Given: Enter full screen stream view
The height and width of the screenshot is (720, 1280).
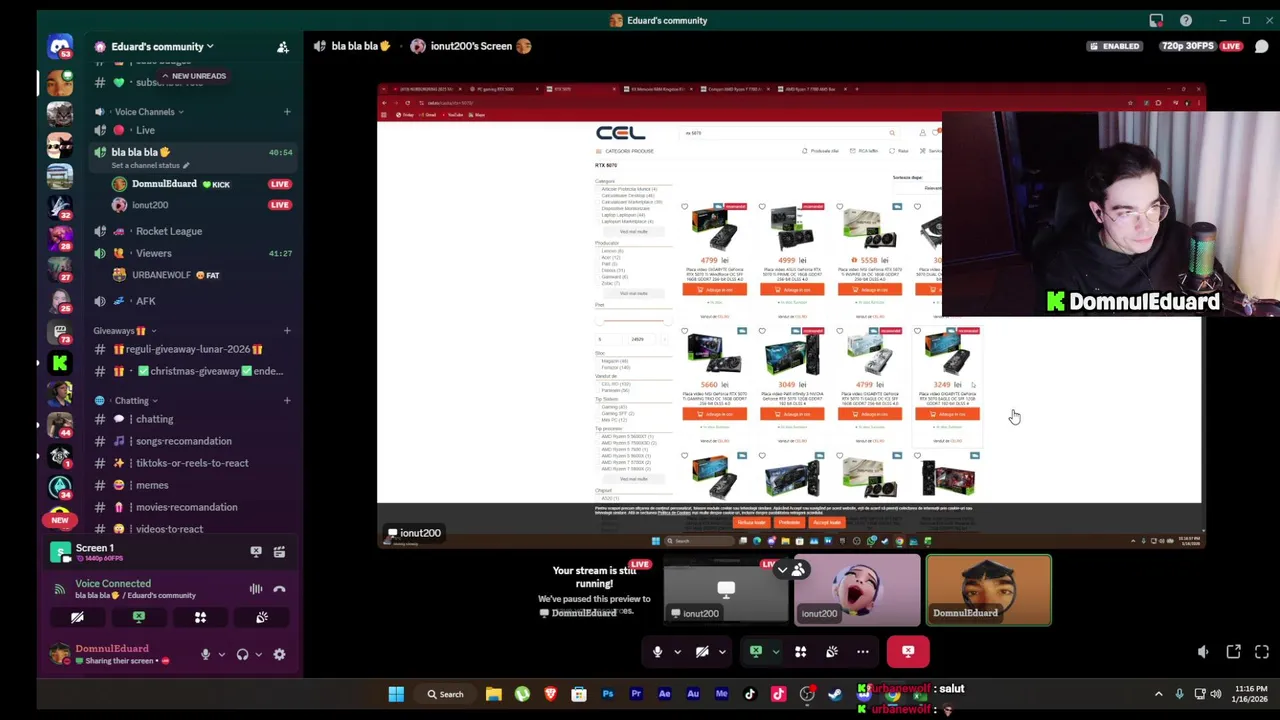Looking at the screenshot, I should (1262, 652).
